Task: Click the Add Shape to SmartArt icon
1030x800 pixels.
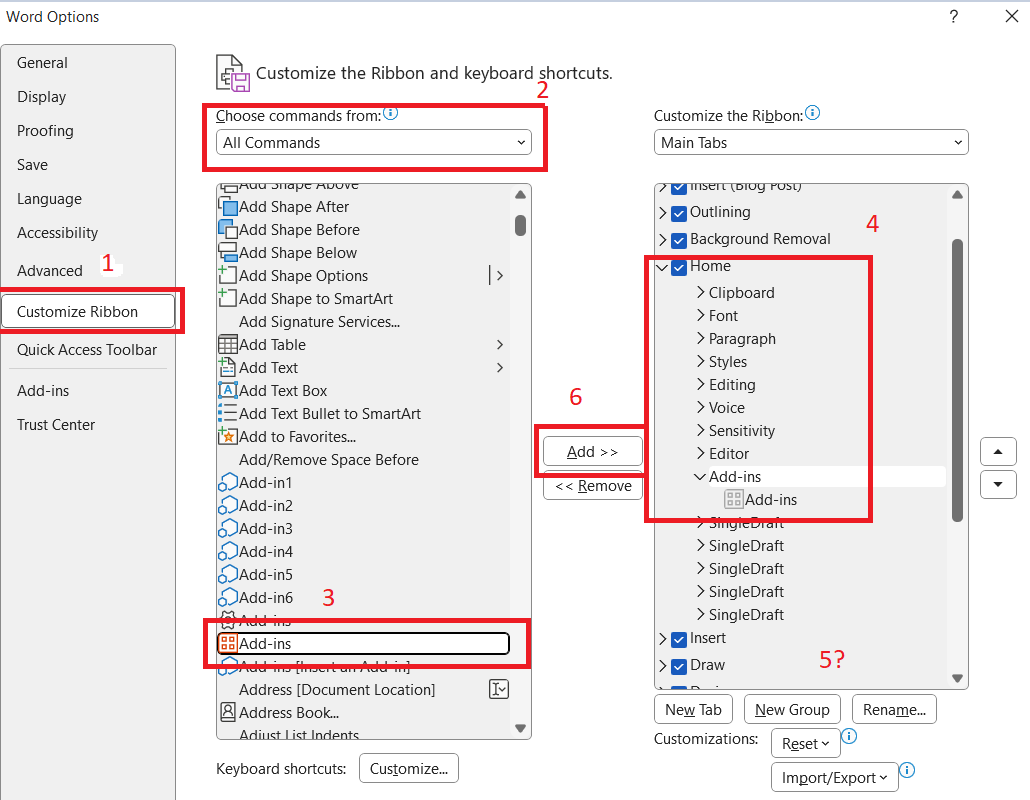Action: coord(228,298)
